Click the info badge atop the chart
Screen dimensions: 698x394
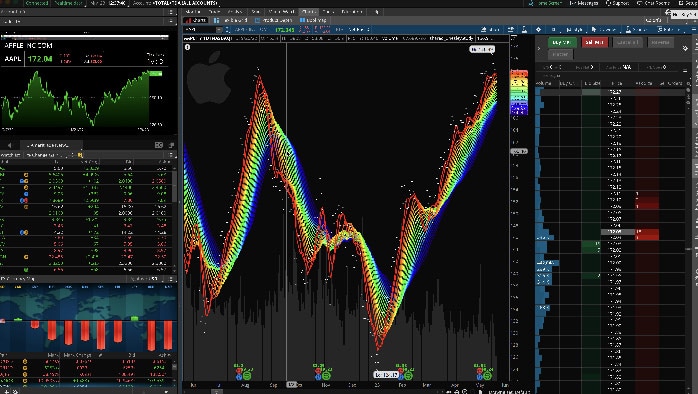coord(187,47)
